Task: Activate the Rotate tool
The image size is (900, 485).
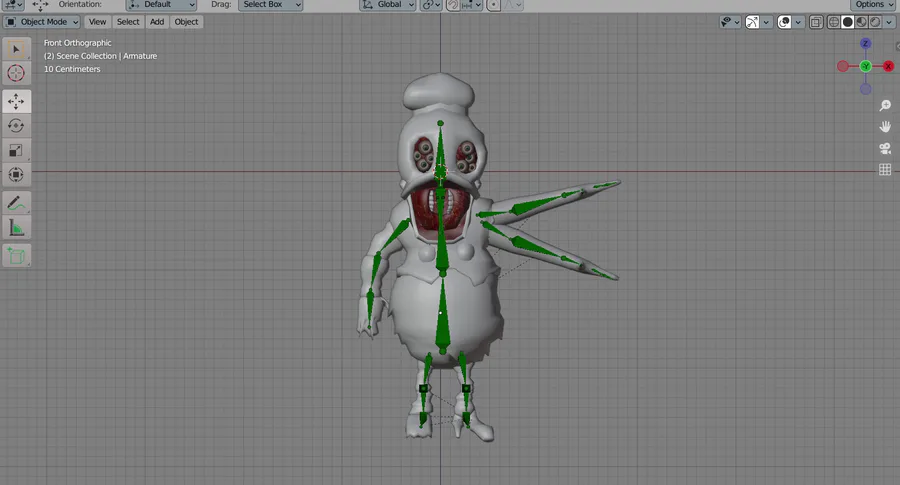Action: (x=16, y=126)
